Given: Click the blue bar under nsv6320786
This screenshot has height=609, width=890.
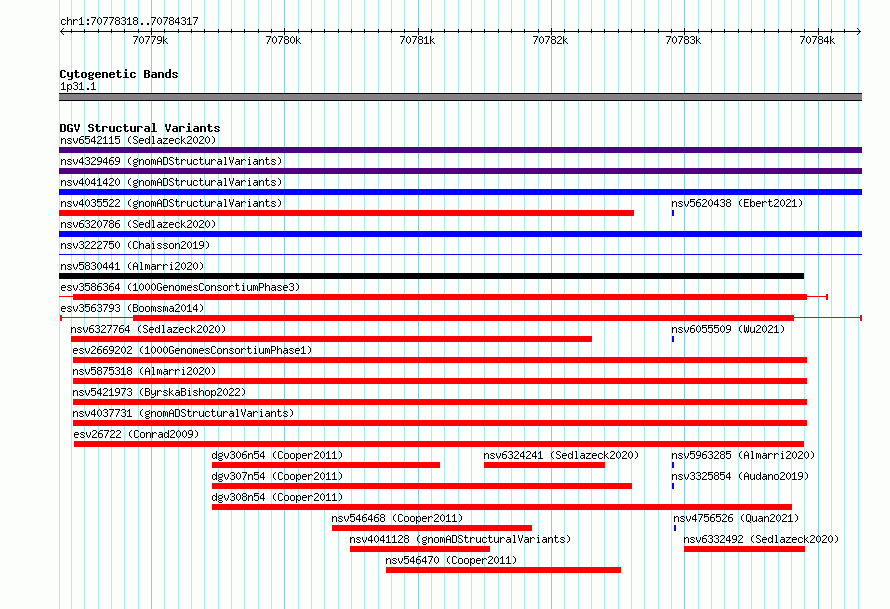Looking at the screenshot, I should pyautogui.click(x=460, y=234).
